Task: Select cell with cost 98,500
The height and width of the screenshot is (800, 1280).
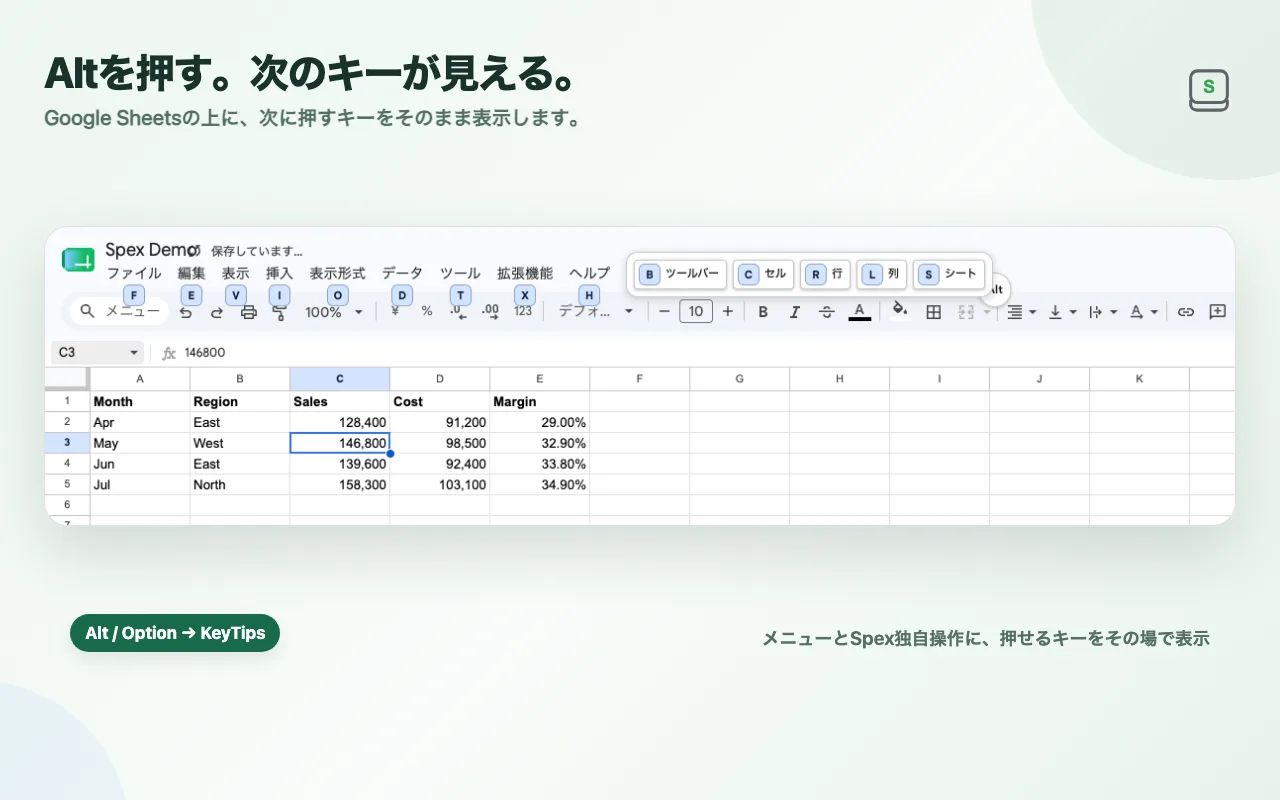Action: [x=440, y=443]
